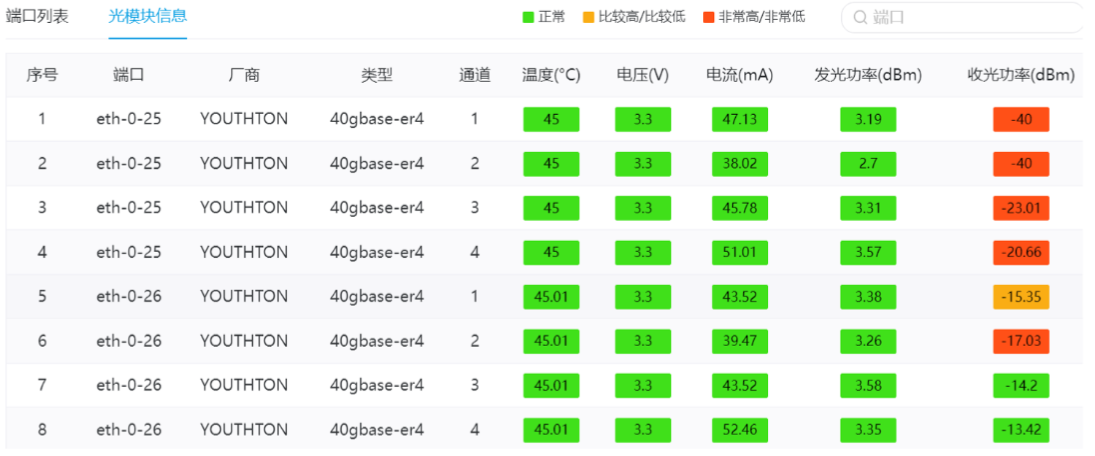Click the orange -15.35 receive power badge
Image resolution: width=1095 pixels, height=456 pixels.
1020,297
